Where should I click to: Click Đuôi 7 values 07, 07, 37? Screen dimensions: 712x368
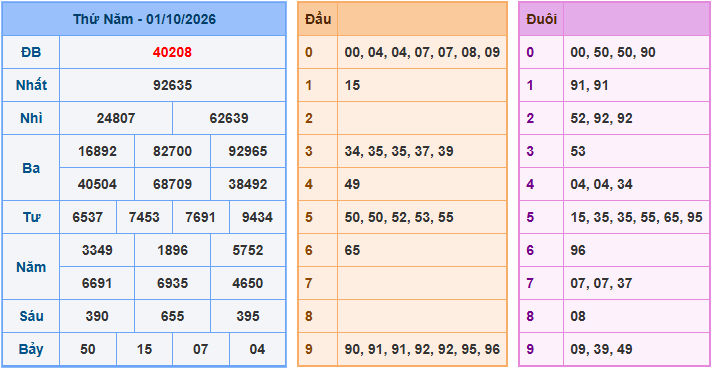(601, 283)
